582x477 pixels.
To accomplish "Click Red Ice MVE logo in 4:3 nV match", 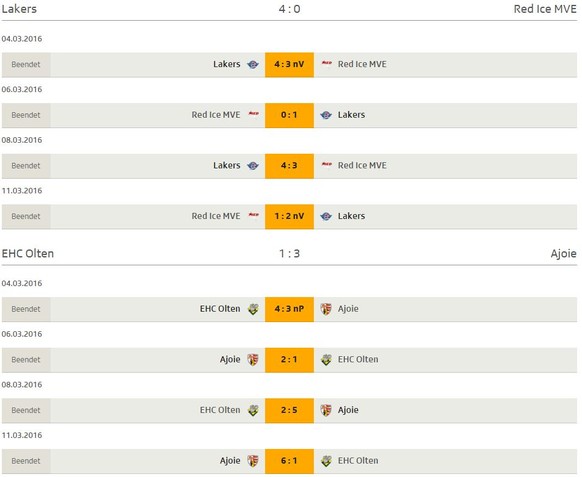I will tap(326, 63).
